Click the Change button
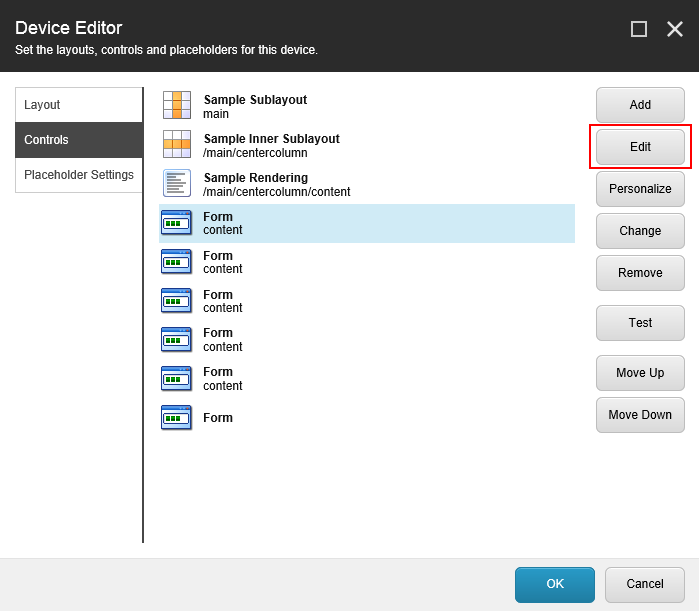699x611 pixels. (640, 231)
